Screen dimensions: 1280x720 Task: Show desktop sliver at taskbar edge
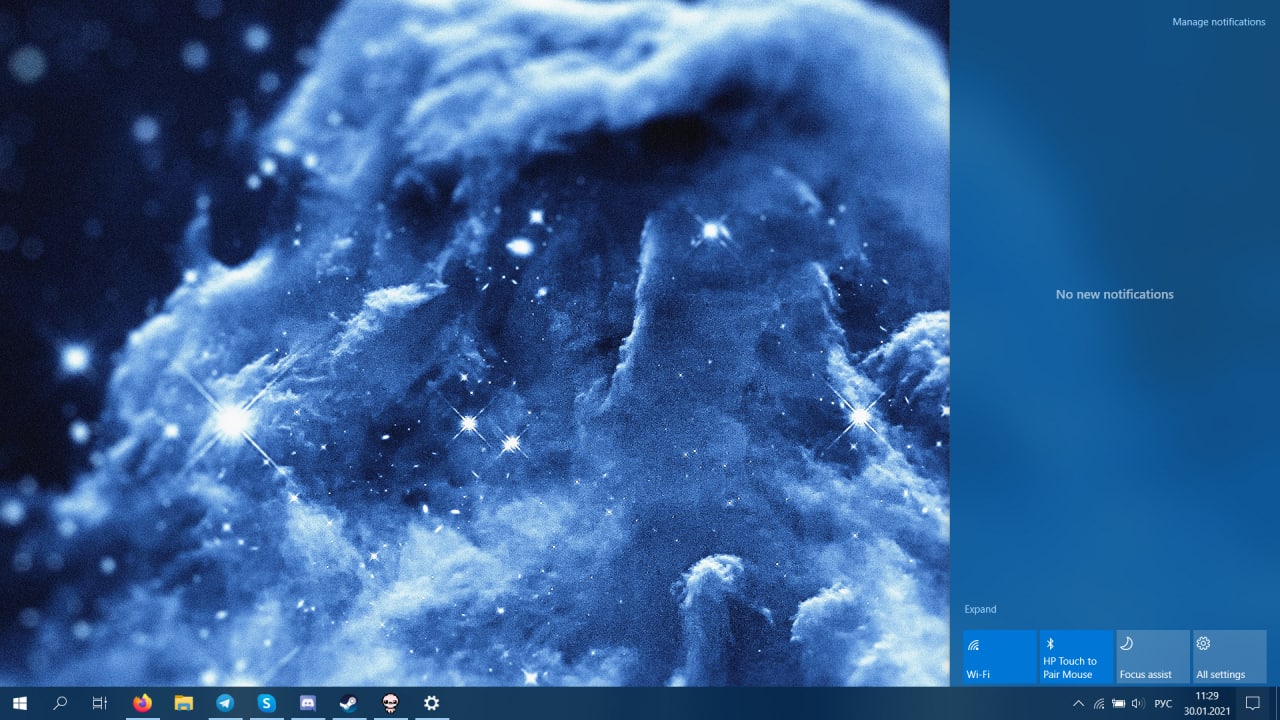click(1277, 704)
